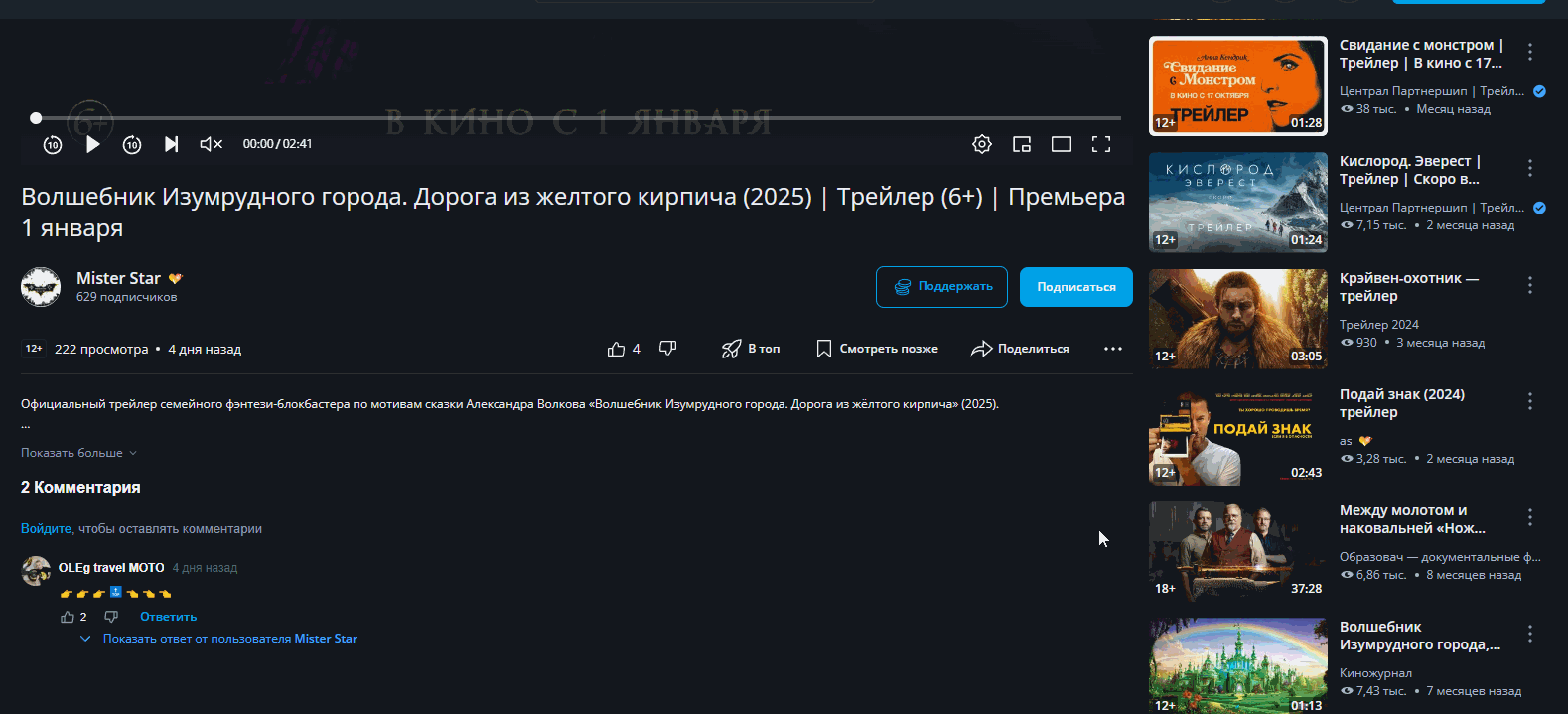This screenshot has width=1568, height=714.
Task: Play the trailer video
Action: pyautogui.click(x=93, y=144)
